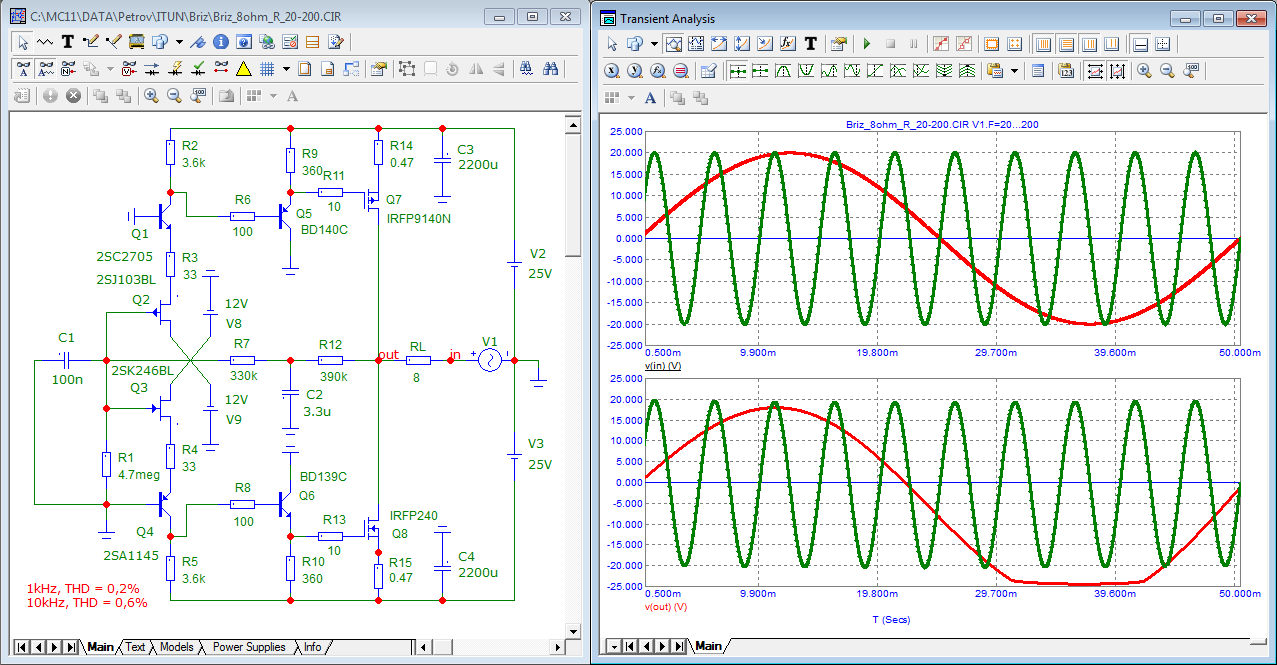The width and height of the screenshot is (1277, 665).
Task: Click the yellow triangle warning icon
Action: click(x=243, y=69)
